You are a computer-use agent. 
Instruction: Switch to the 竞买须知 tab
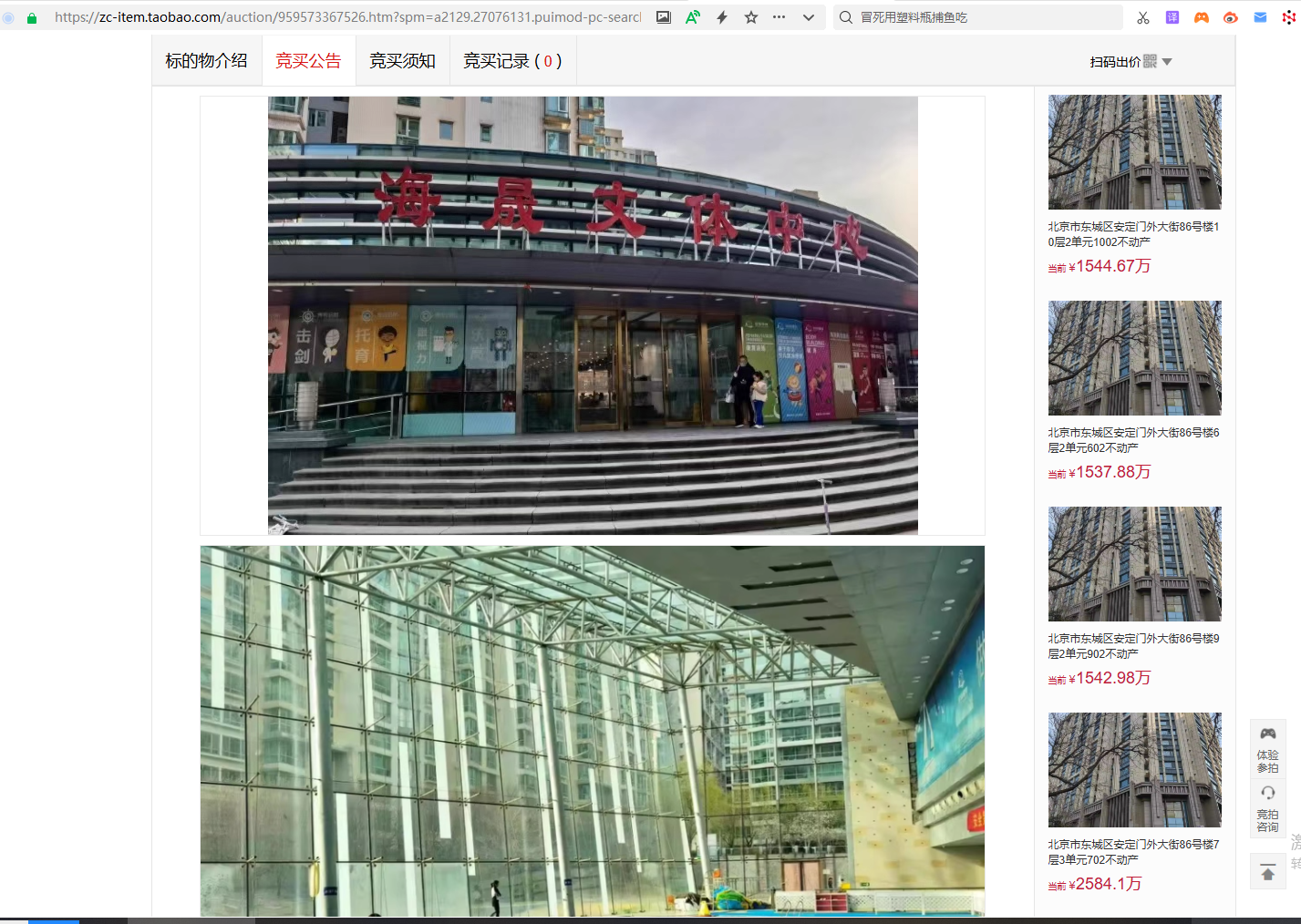(x=402, y=61)
